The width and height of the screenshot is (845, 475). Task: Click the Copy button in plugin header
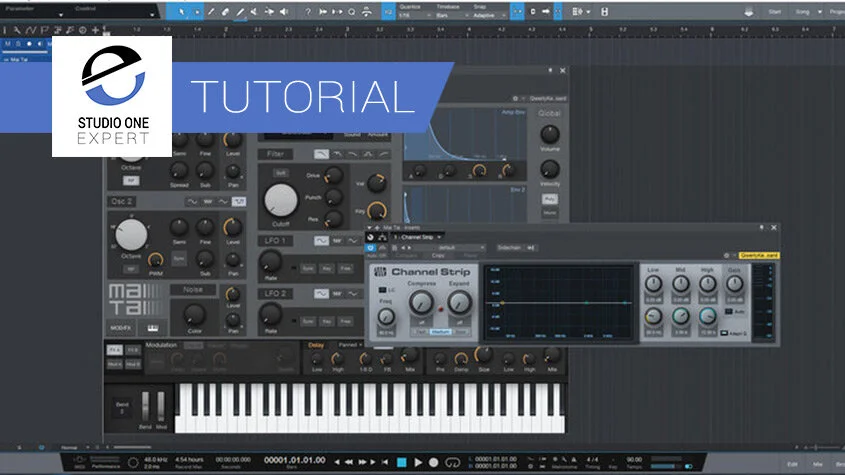(438, 256)
